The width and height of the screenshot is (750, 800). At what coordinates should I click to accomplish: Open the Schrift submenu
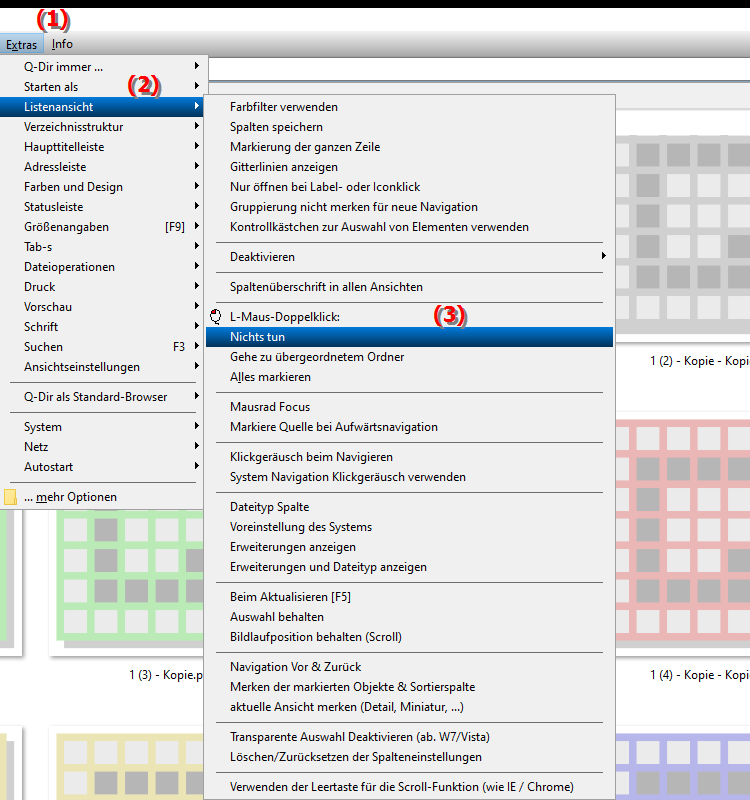tap(102, 327)
